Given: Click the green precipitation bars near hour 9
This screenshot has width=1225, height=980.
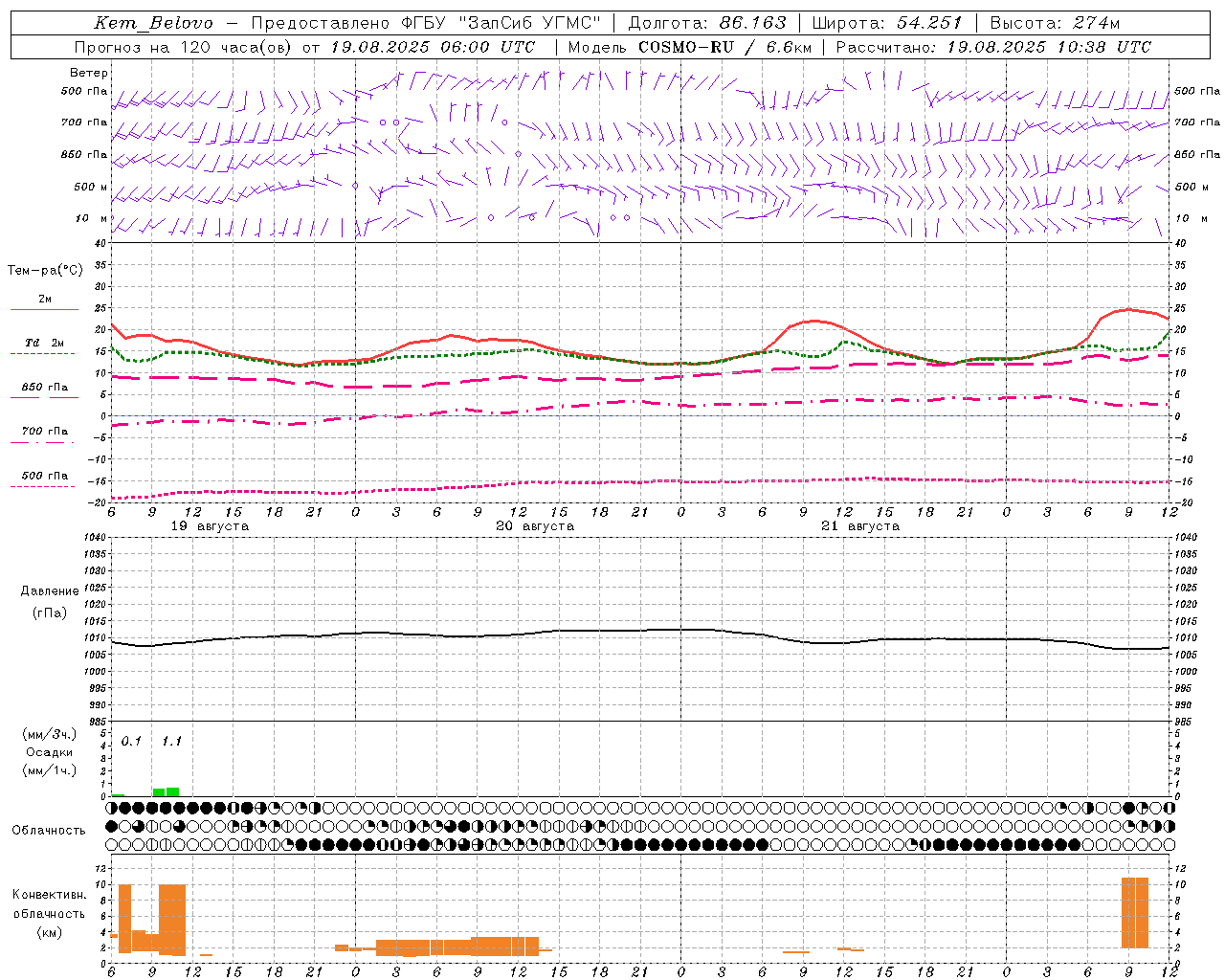Looking at the screenshot, I should pos(166,792).
